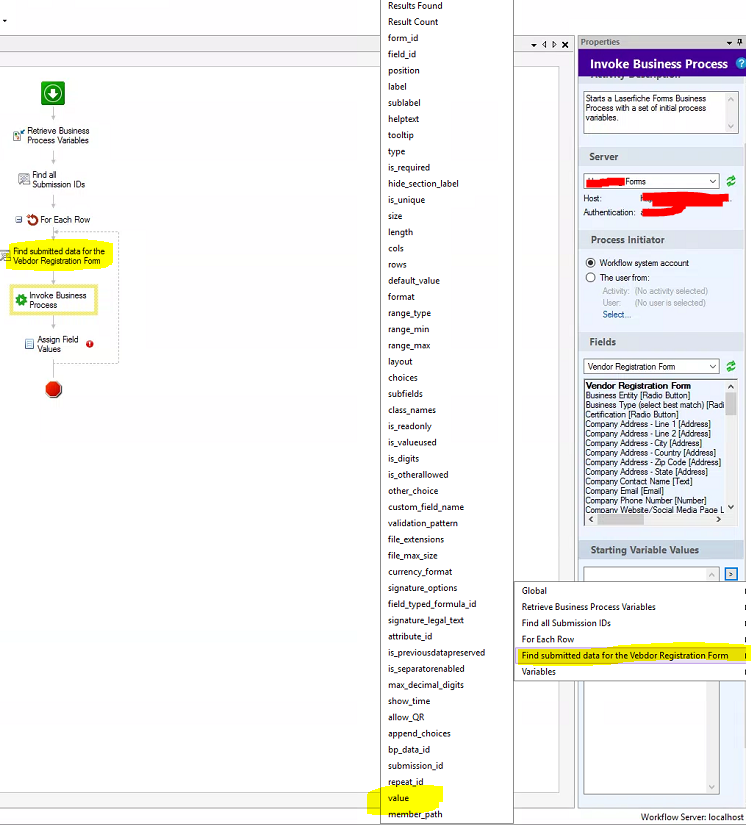
Task: Go to next tab with right arrow
Action: click(554, 45)
